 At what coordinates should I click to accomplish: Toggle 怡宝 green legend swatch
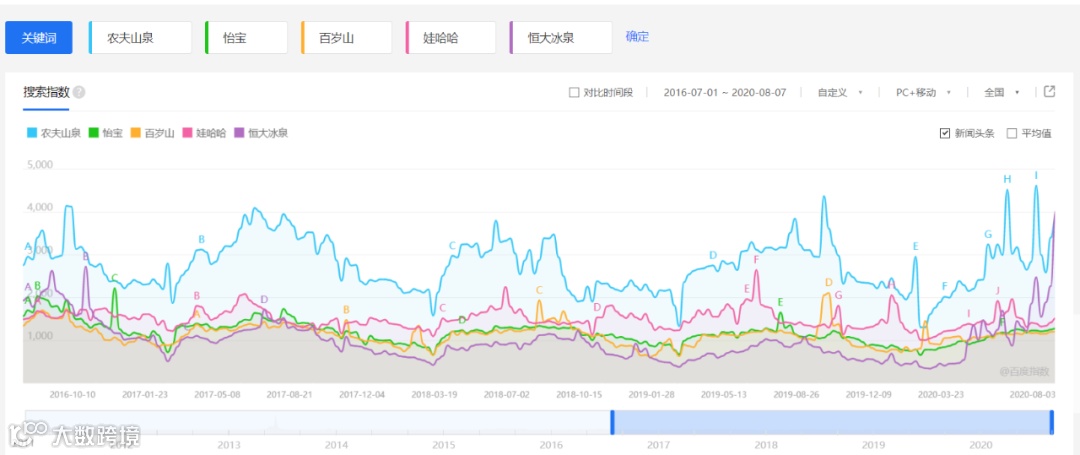tap(94, 132)
